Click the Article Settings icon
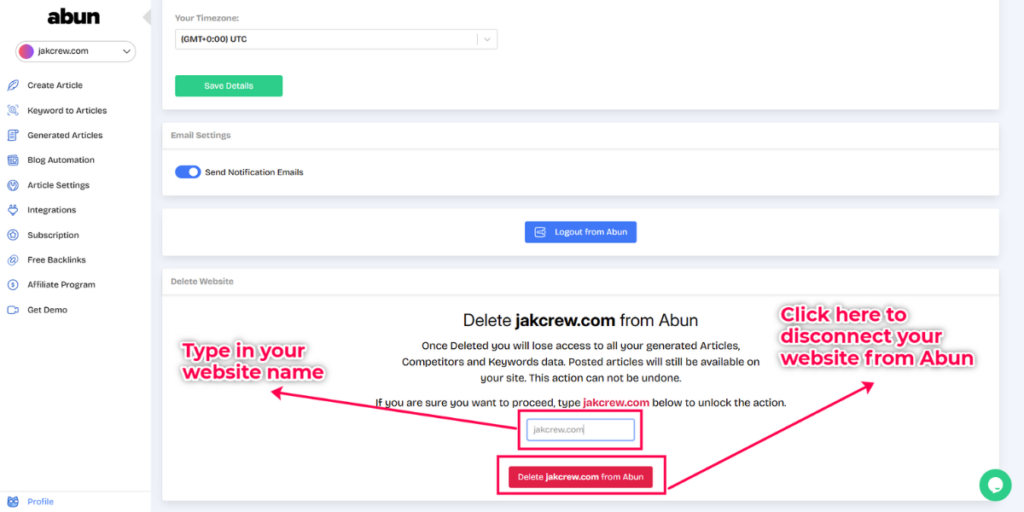1024x512 pixels. point(12,185)
